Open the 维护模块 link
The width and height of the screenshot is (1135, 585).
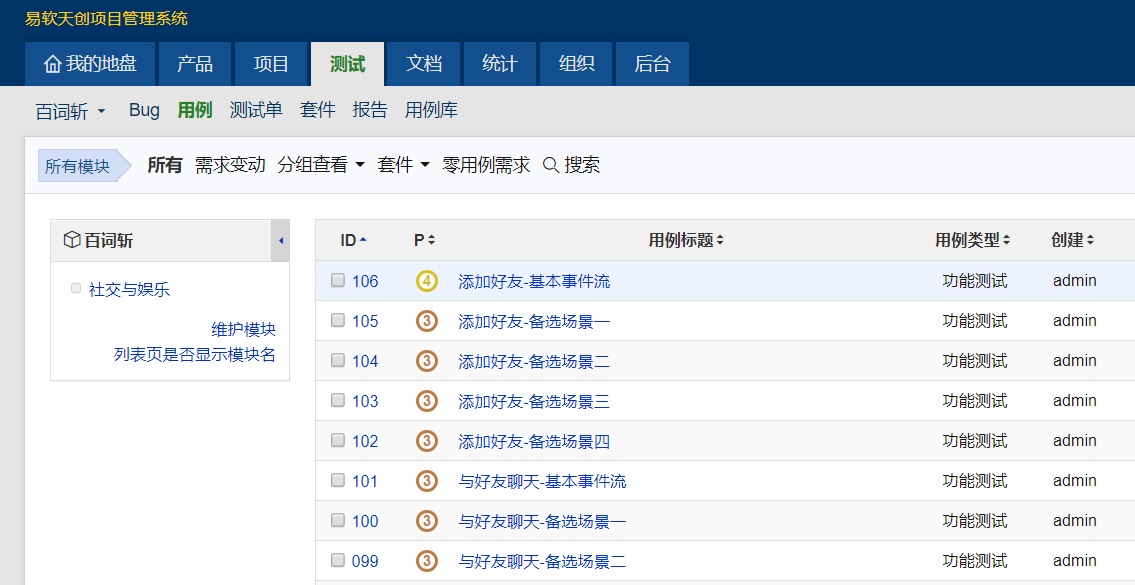[243, 329]
